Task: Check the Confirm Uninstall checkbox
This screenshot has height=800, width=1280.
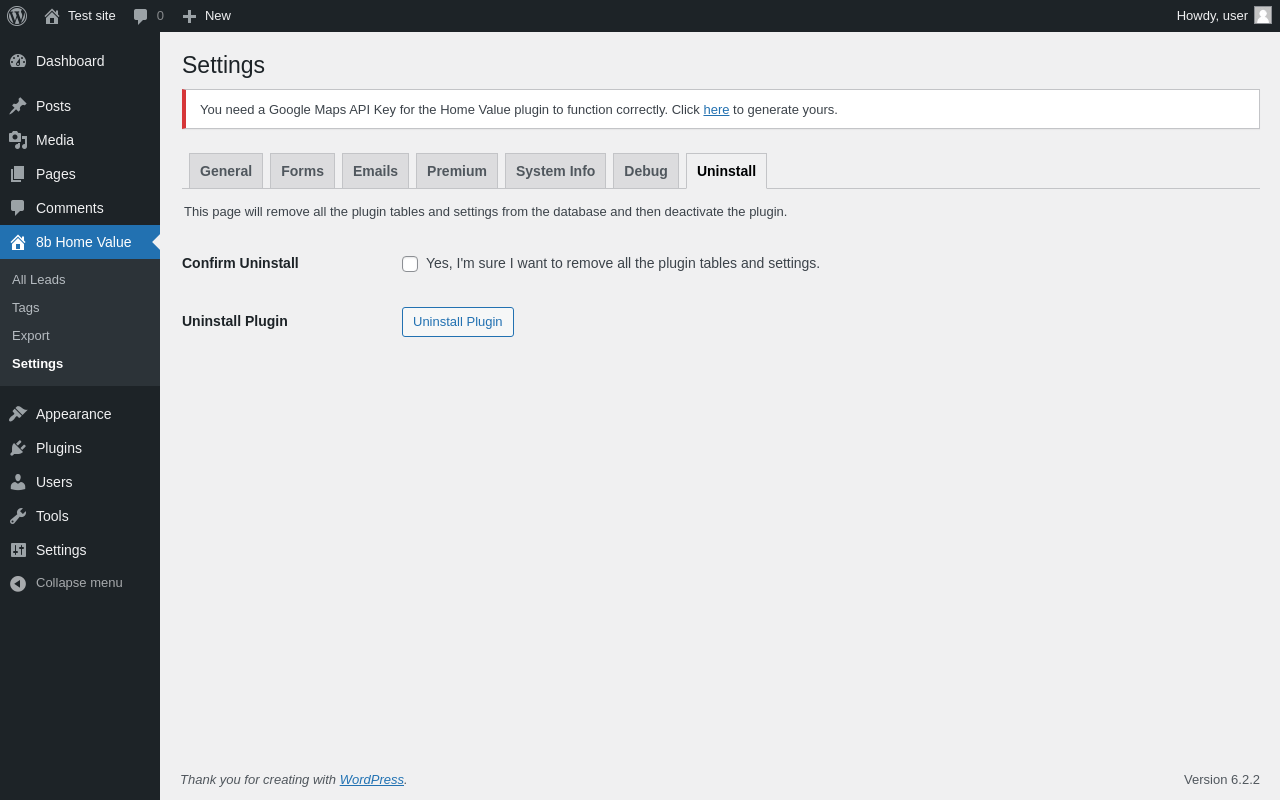Action: point(410,264)
